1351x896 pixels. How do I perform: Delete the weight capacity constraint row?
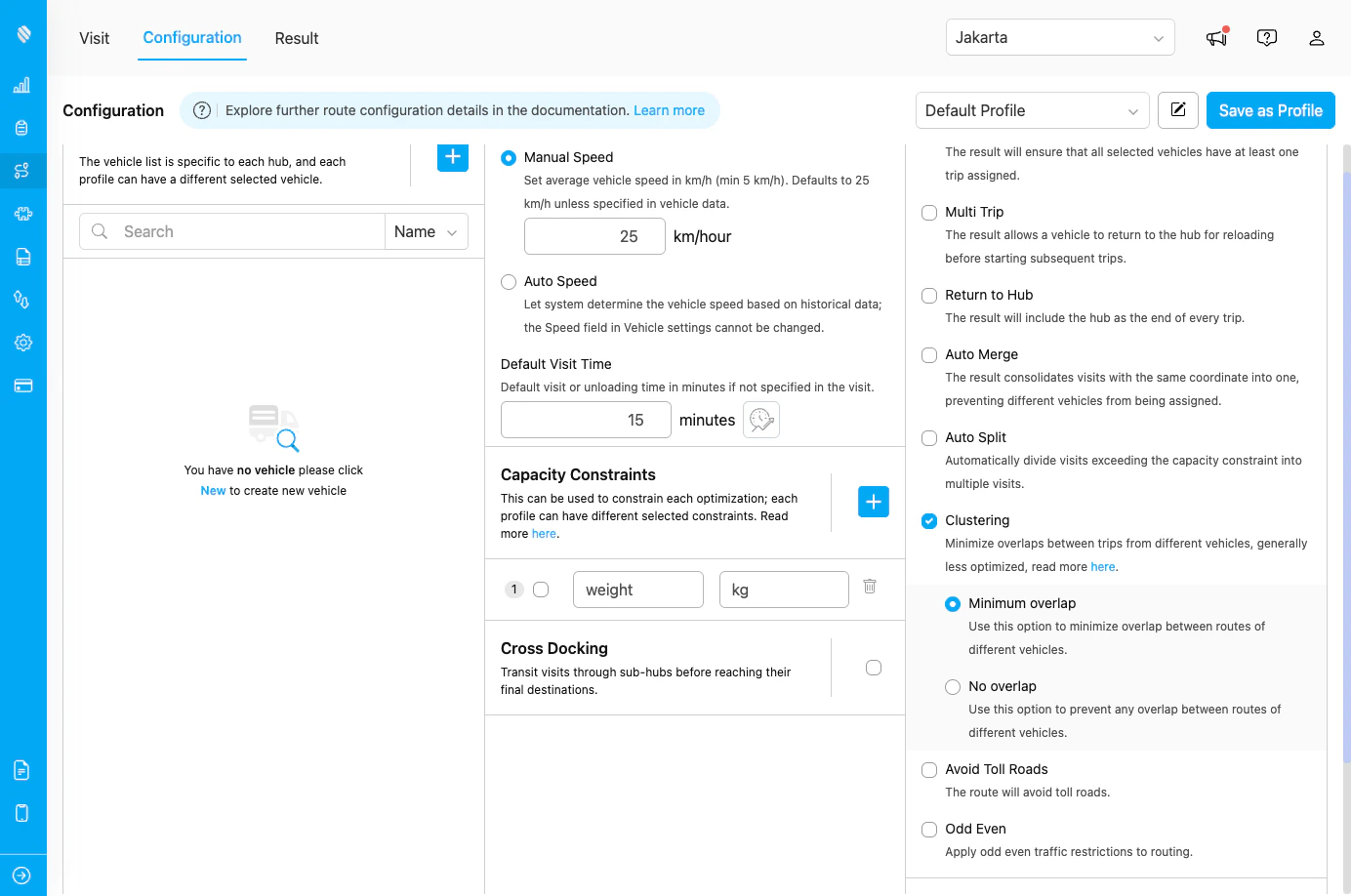click(x=870, y=586)
